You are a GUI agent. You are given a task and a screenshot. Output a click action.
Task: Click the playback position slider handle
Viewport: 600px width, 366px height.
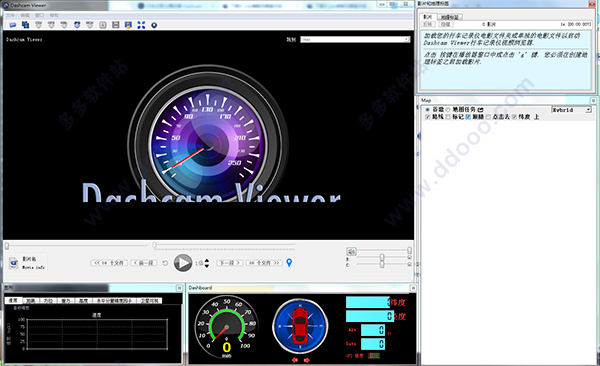click(7, 246)
